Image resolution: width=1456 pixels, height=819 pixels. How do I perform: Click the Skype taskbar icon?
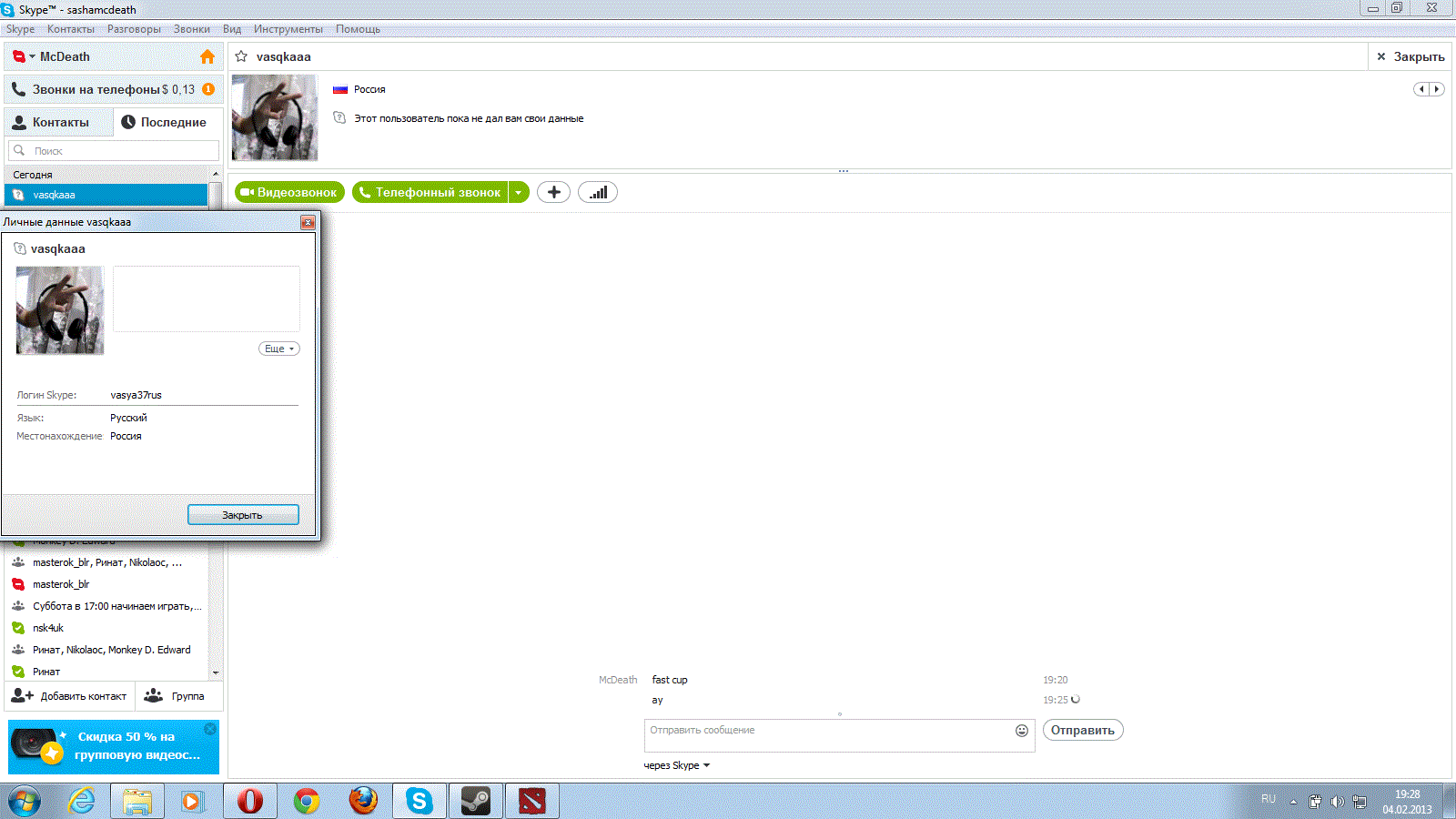point(420,801)
